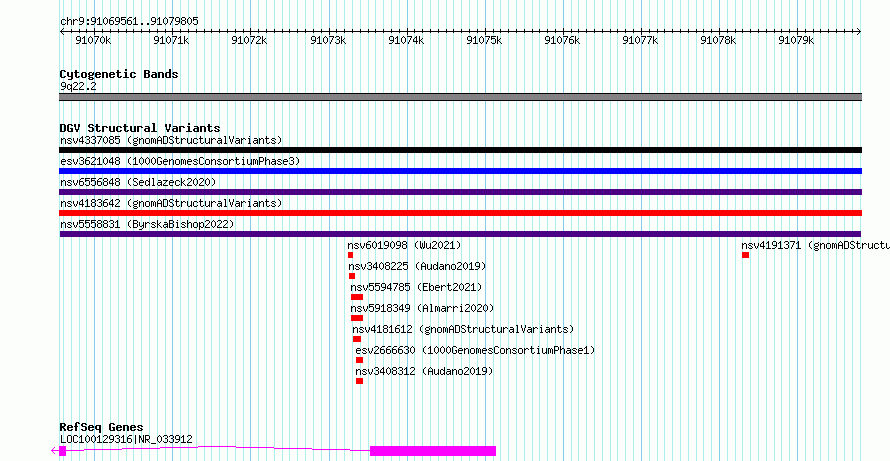Image resolution: width=890 pixels, height=461 pixels.
Task: Click the 91077k ruler tick label
Action: point(640,40)
